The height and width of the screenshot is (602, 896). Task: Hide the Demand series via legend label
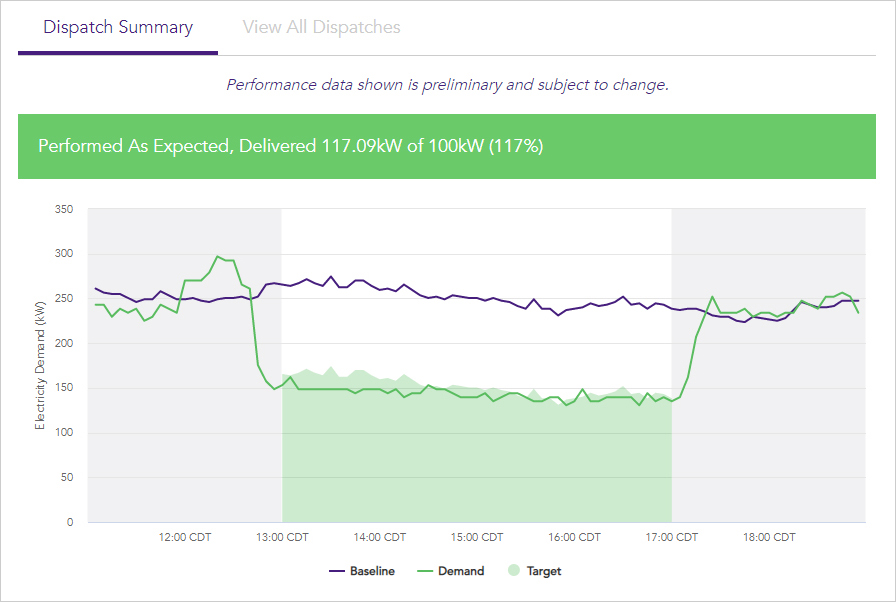coord(461,571)
